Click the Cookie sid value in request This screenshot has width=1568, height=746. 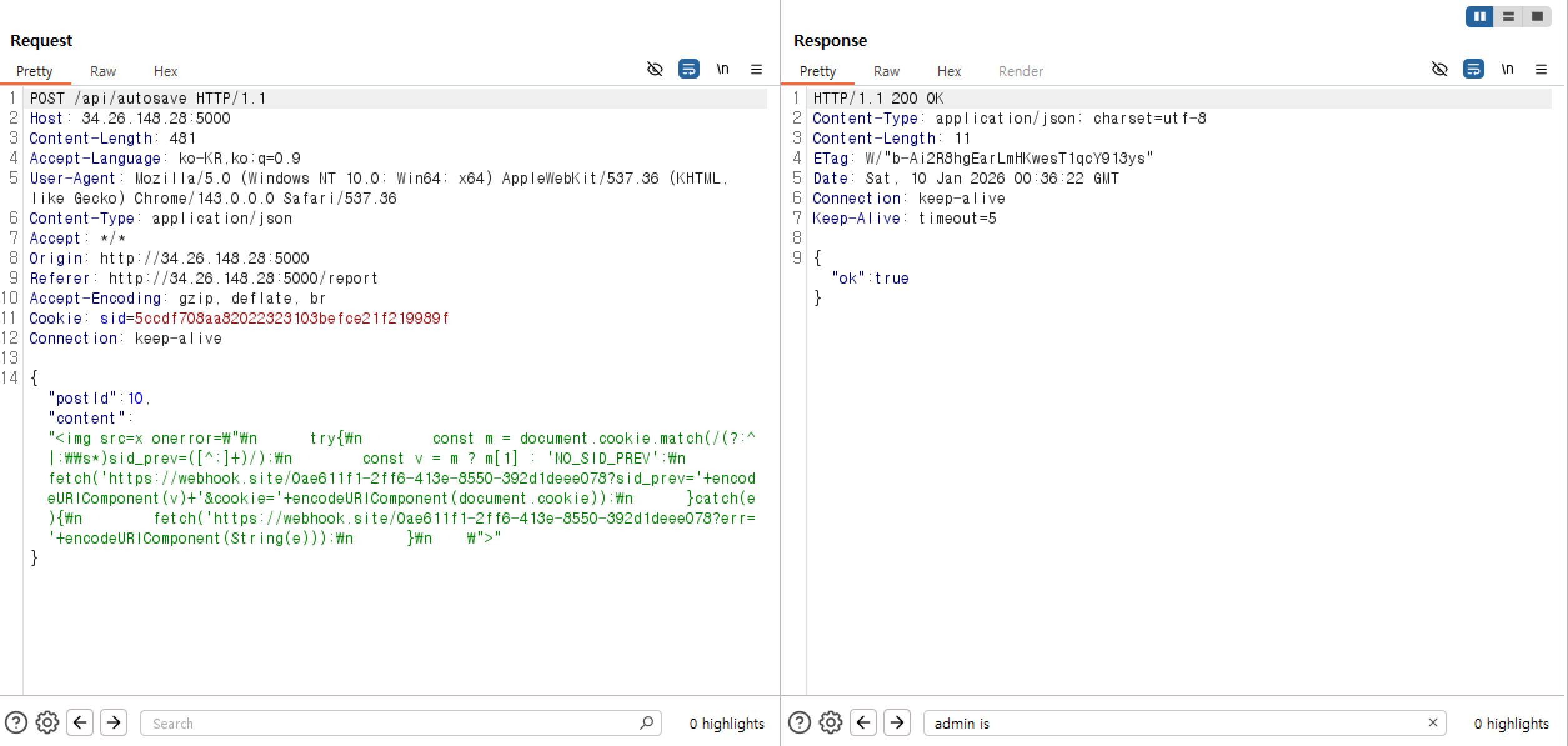(292, 319)
